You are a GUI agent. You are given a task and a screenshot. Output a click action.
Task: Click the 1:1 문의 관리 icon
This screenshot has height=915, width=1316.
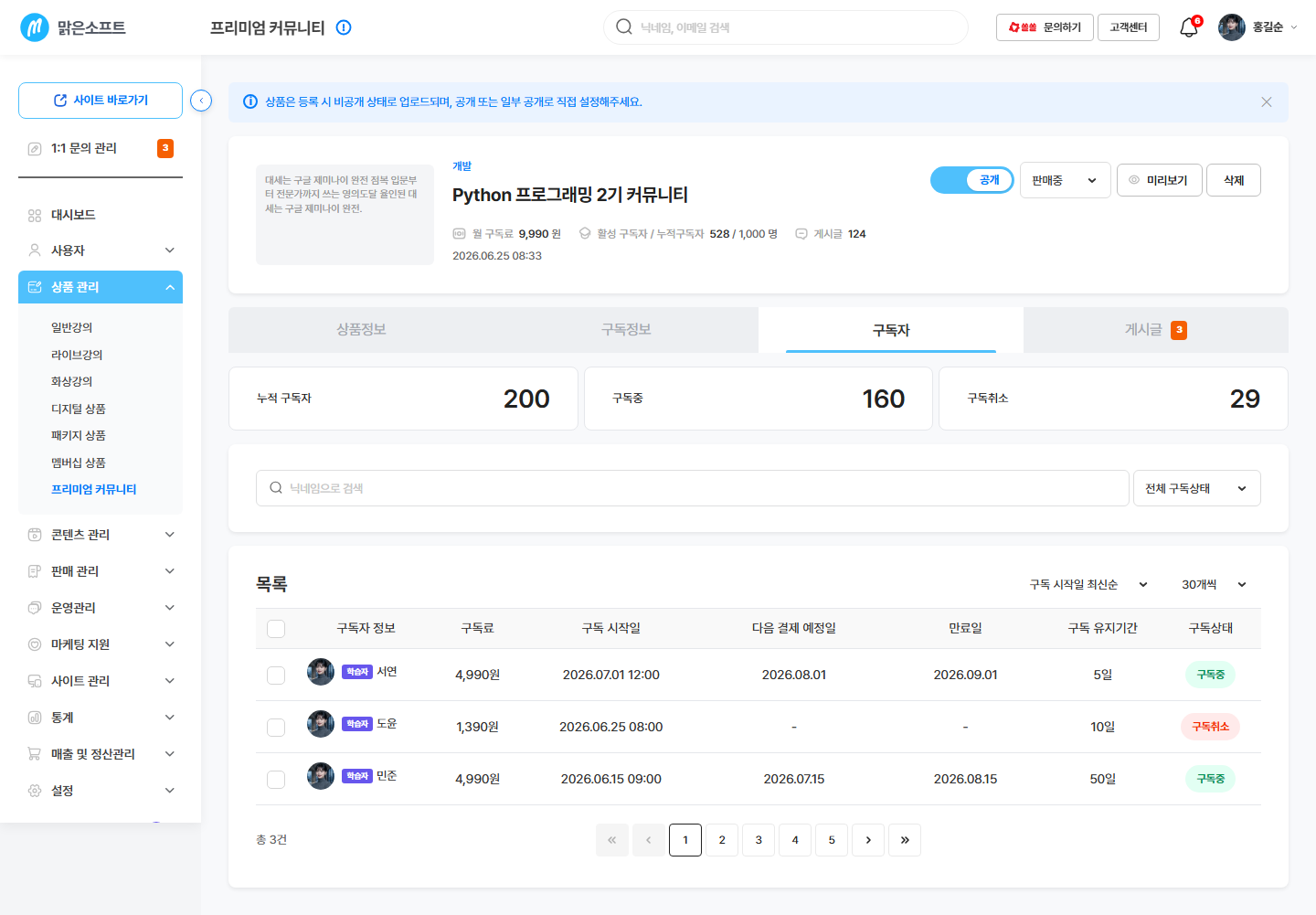[x=35, y=148]
